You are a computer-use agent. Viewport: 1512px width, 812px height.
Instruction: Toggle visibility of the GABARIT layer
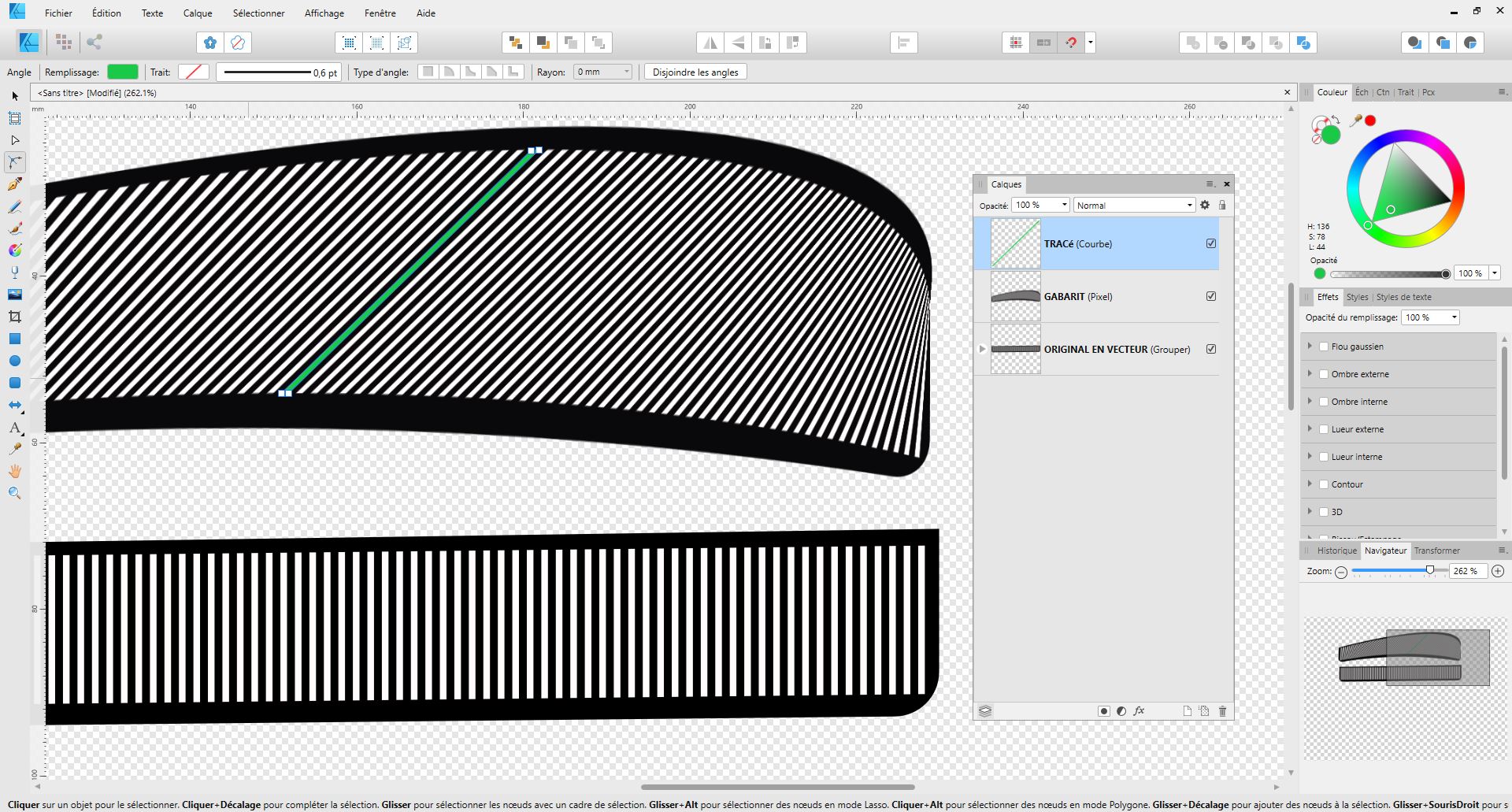(1211, 297)
